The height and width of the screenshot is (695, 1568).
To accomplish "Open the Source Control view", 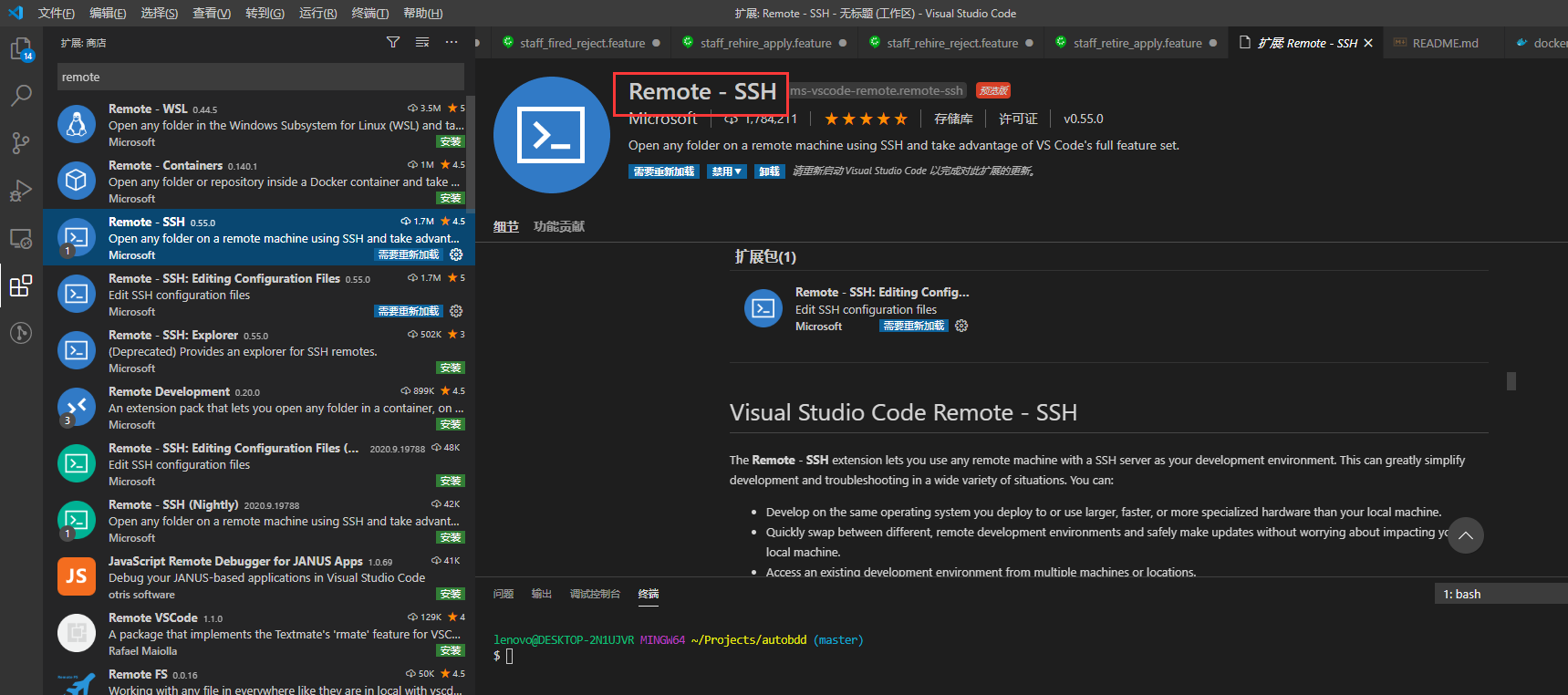I will point(21,142).
